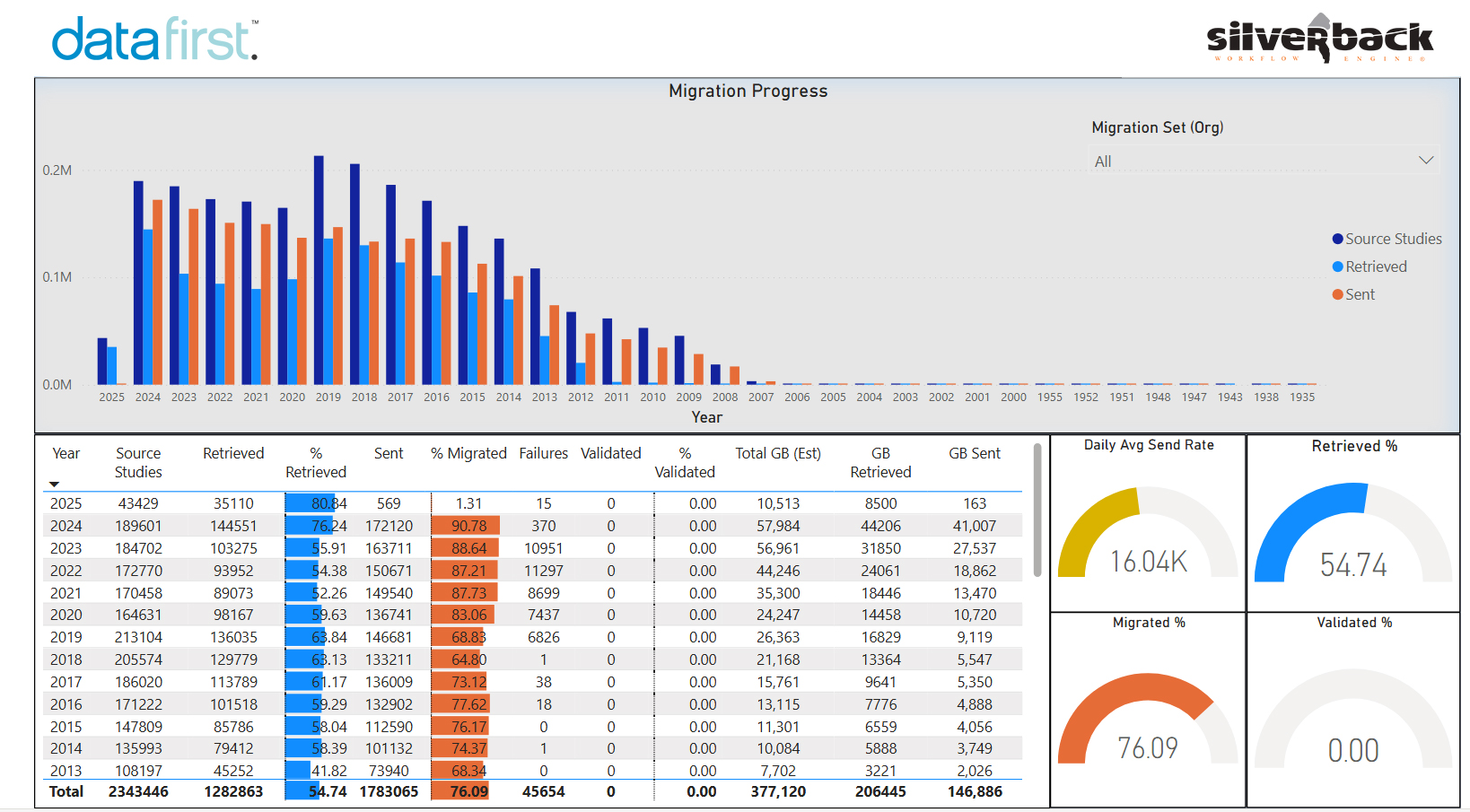This screenshot has height=812, width=1470.
Task: Click the table's vertical scrollbar
Action: (x=1037, y=511)
